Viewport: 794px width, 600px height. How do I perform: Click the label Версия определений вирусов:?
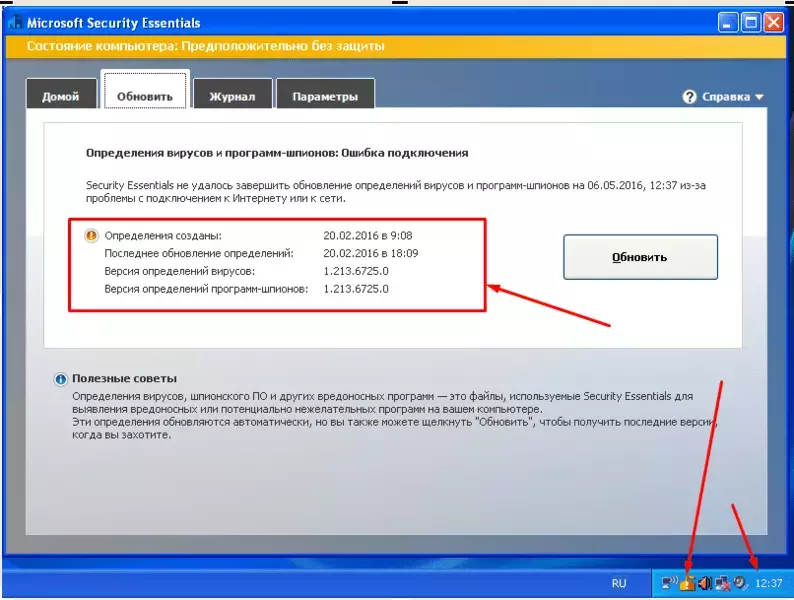click(x=179, y=271)
